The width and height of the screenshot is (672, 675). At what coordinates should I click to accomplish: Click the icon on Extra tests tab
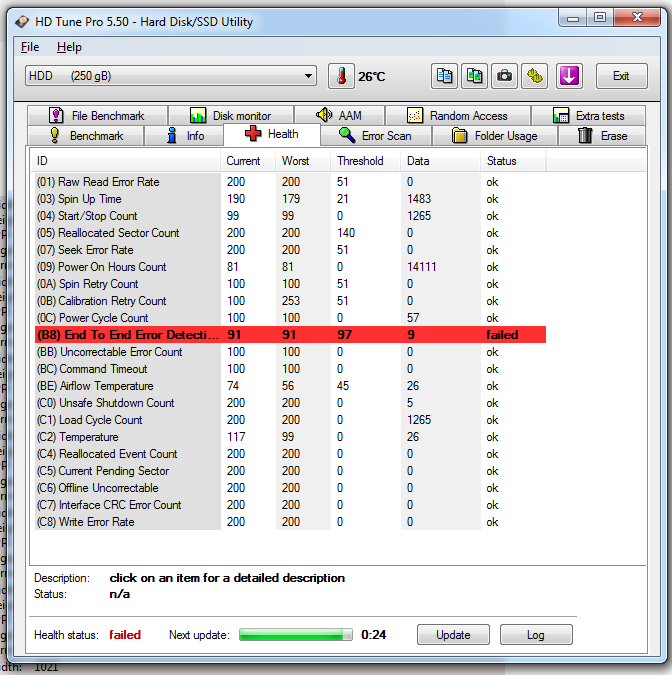pos(561,115)
